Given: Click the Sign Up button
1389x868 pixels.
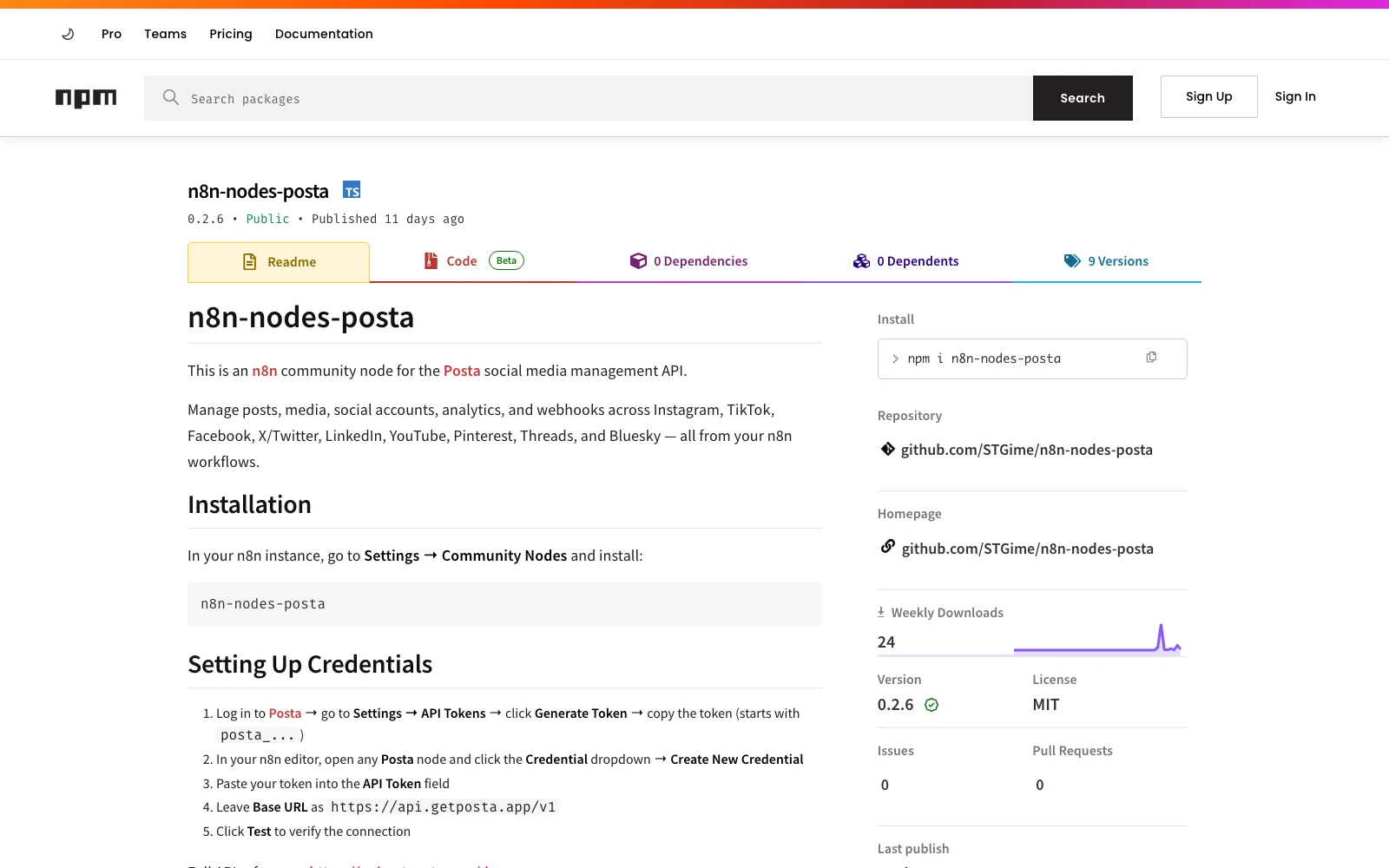Looking at the screenshot, I should pos(1208,96).
